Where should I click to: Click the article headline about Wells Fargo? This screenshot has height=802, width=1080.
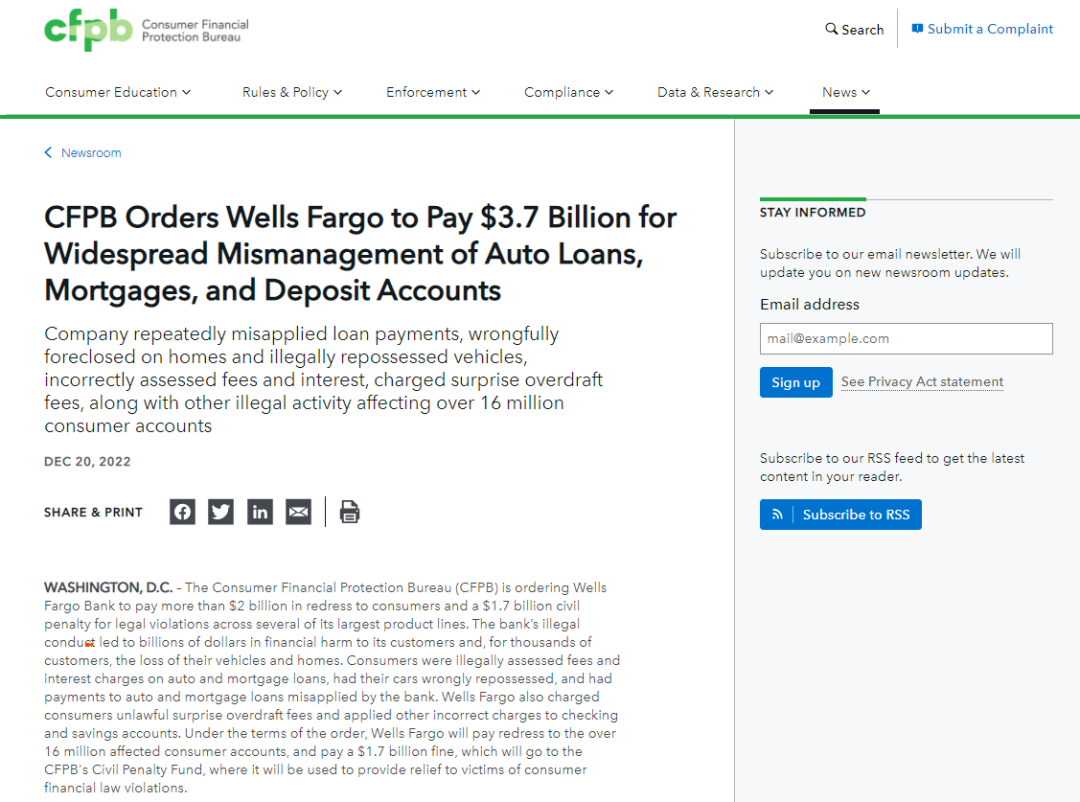tap(360, 254)
